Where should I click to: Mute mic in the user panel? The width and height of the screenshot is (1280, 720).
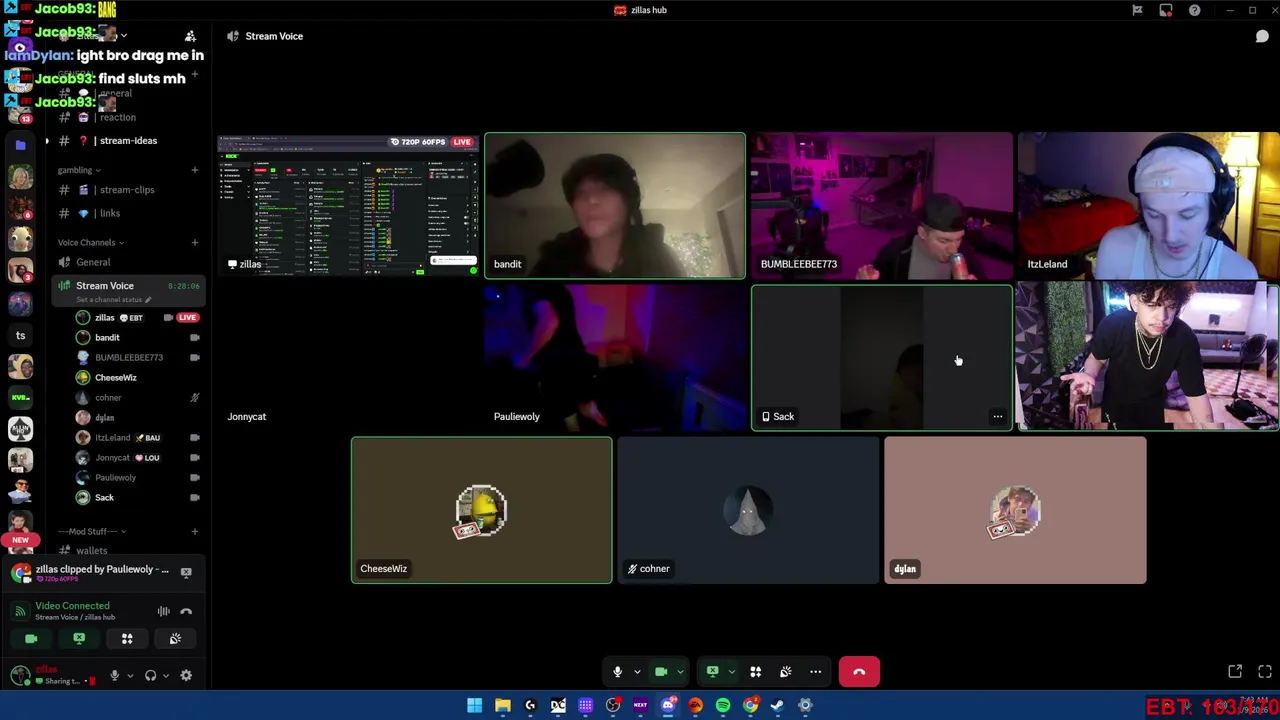114,676
